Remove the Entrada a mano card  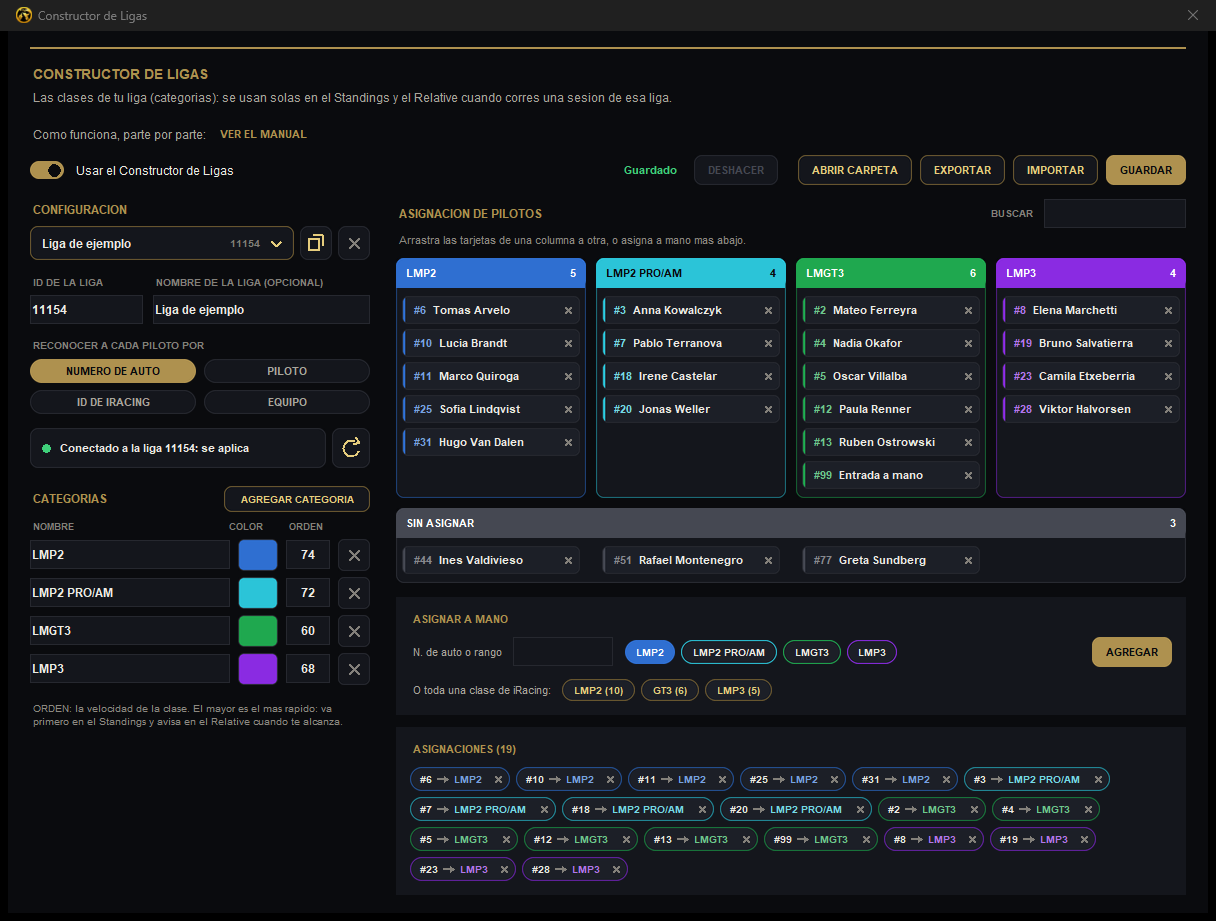[x=968, y=475]
